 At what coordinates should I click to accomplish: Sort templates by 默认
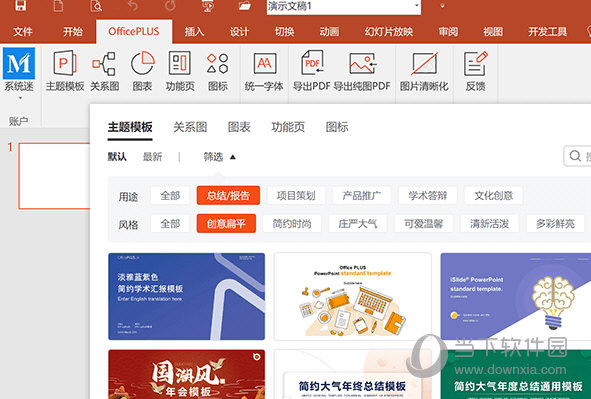pos(117,156)
